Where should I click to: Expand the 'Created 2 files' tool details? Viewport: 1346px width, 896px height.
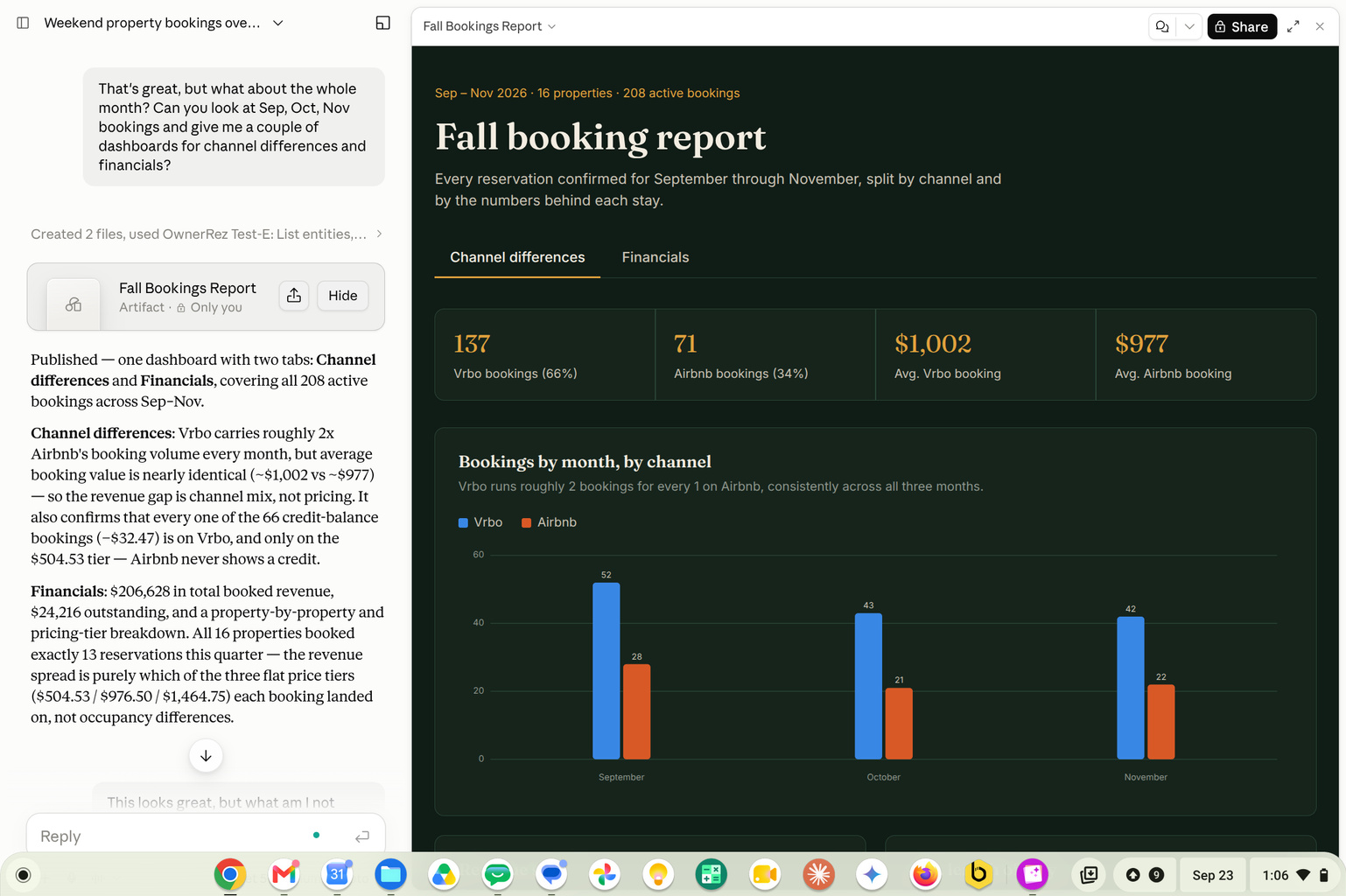(x=207, y=234)
